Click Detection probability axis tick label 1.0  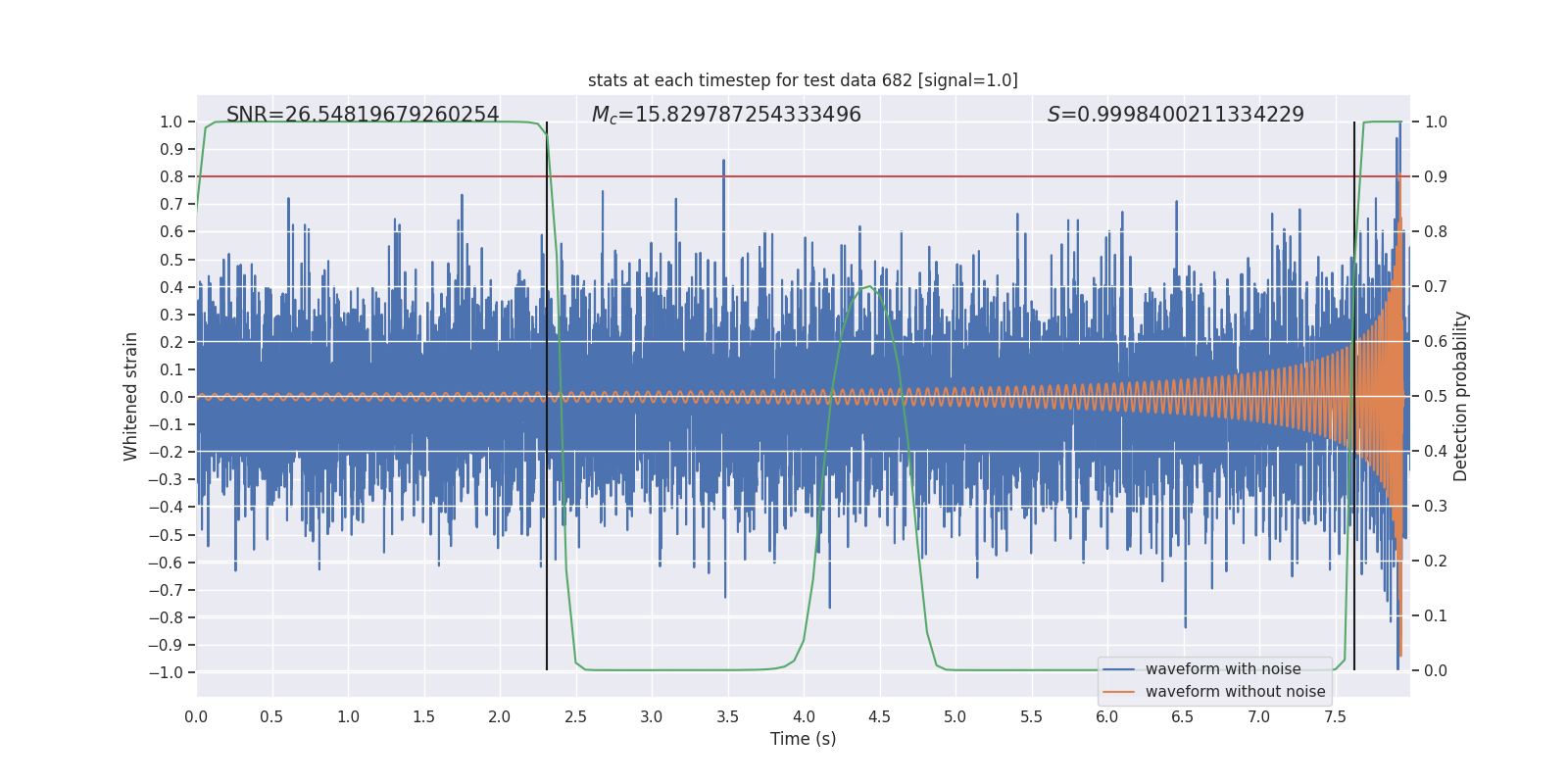point(1436,122)
